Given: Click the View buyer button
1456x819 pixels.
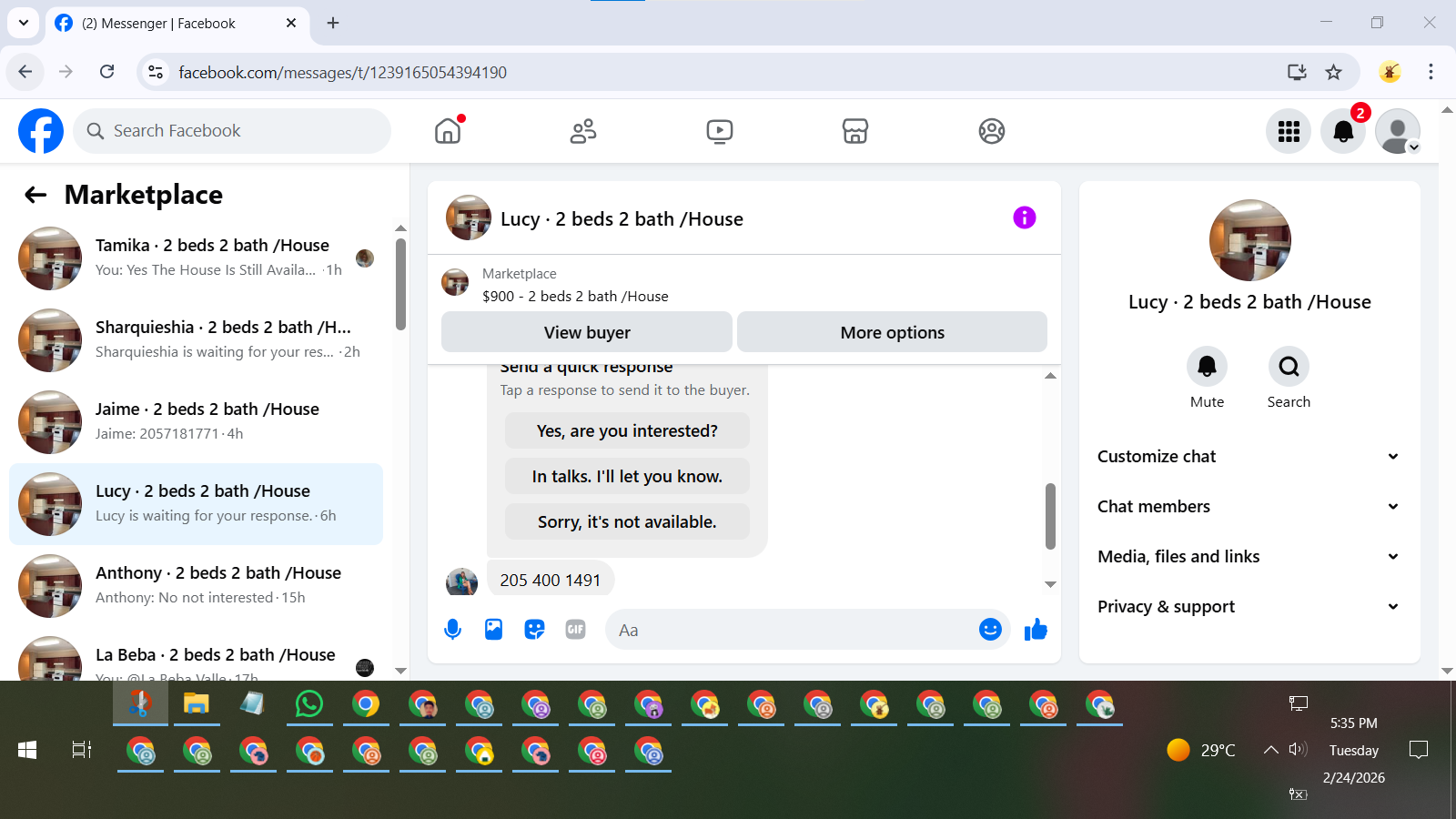Looking at the screenshot, I should pos(587,332).
